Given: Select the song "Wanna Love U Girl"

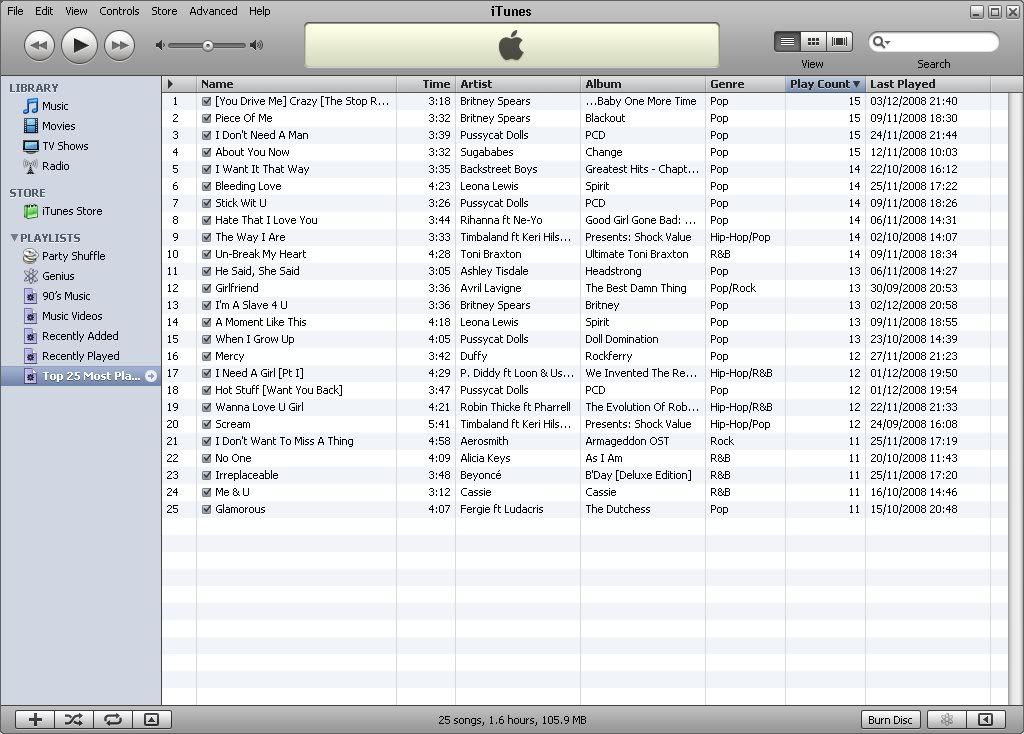Looking at the screenshot, I should [x=259, y=407].
